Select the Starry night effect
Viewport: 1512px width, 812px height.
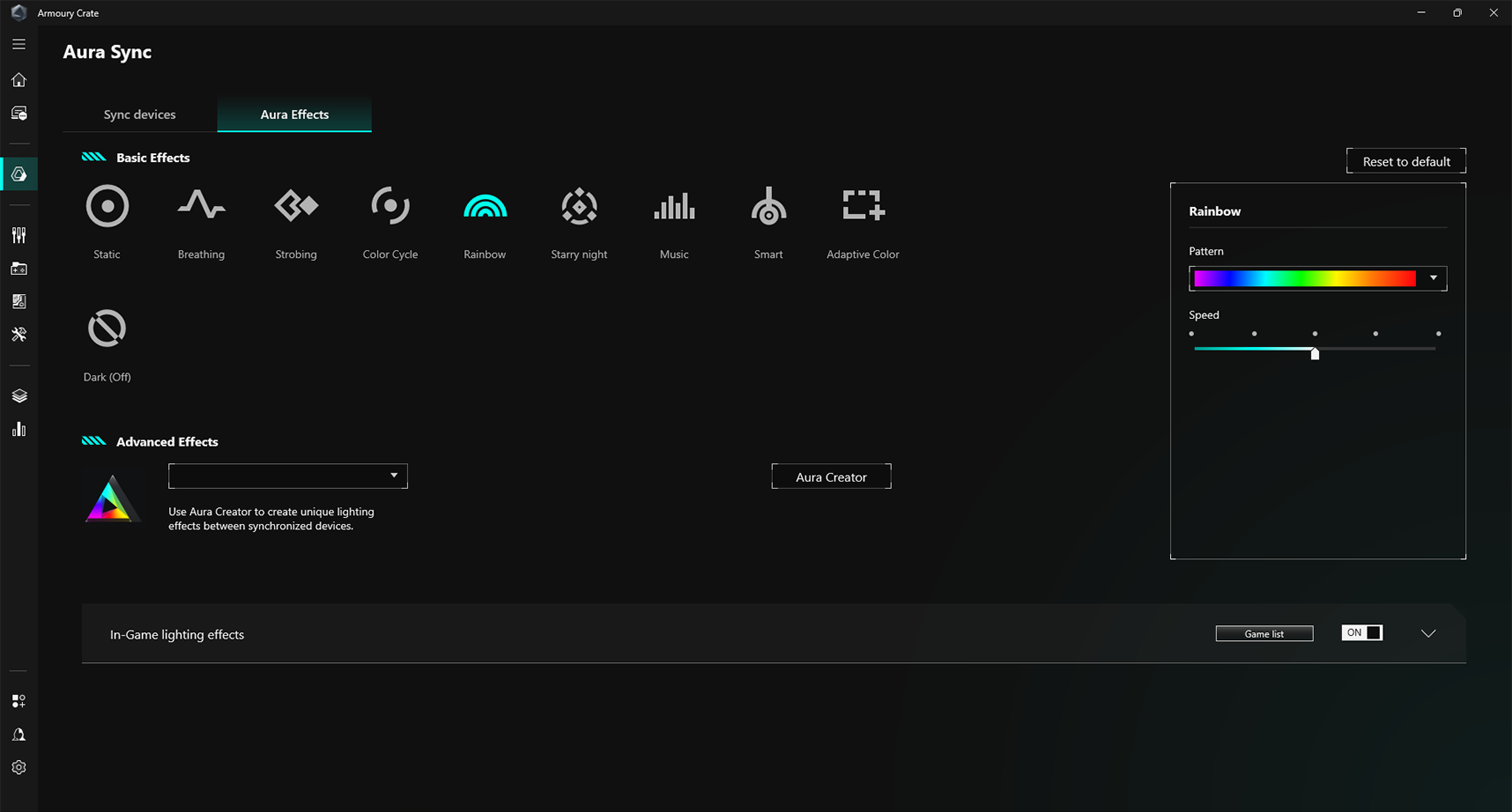click(x=579, y=207)
